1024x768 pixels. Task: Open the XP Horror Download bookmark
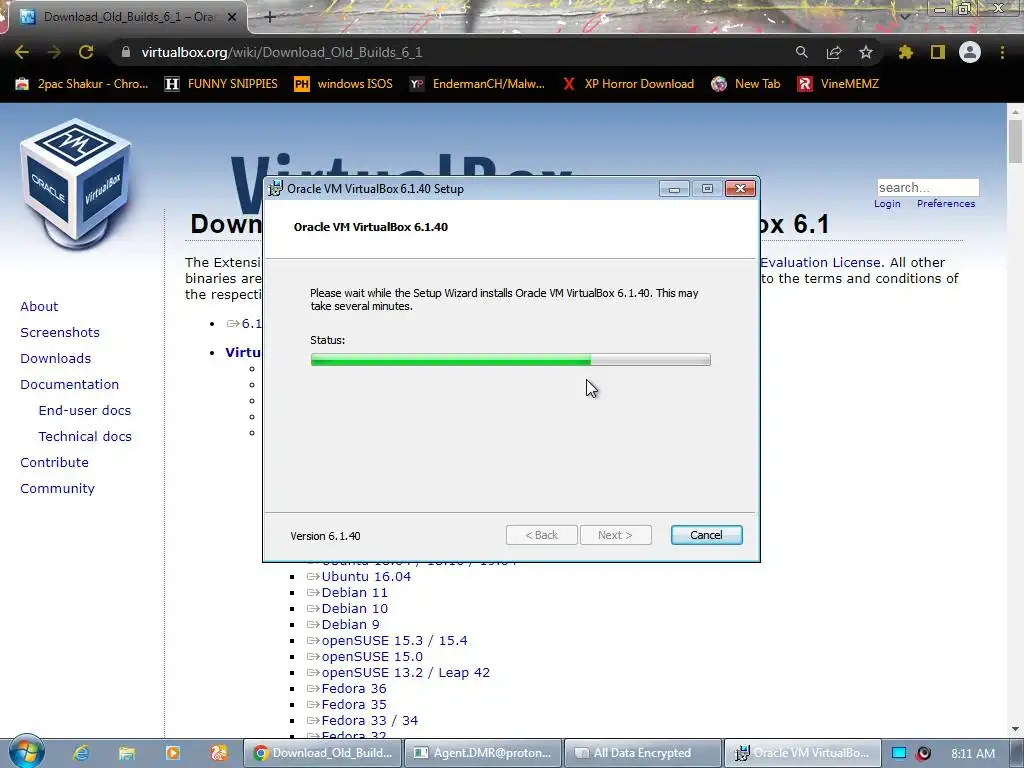[x=628, y=84]
